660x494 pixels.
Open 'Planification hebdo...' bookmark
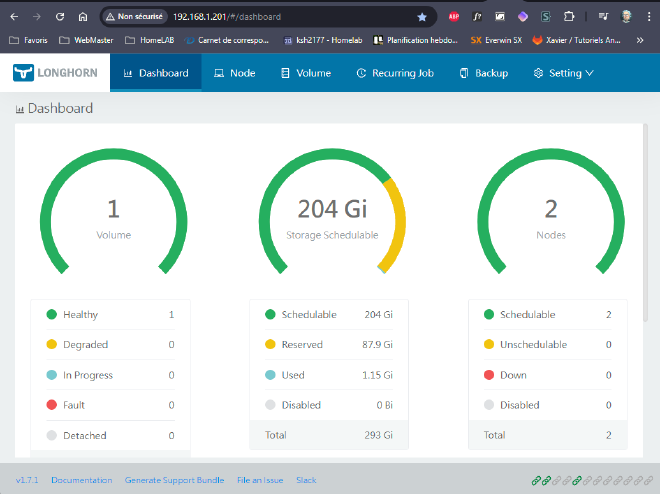[416, 40]
